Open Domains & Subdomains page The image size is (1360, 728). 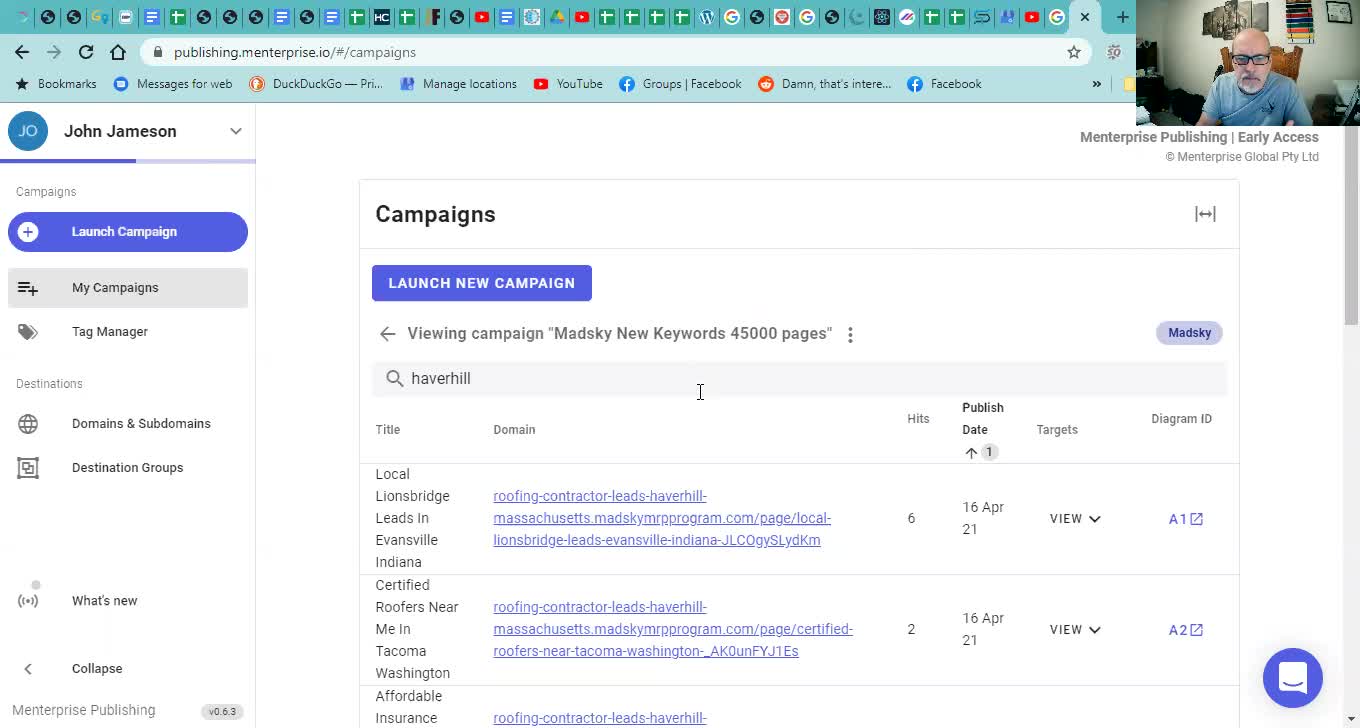pos(128,424)
